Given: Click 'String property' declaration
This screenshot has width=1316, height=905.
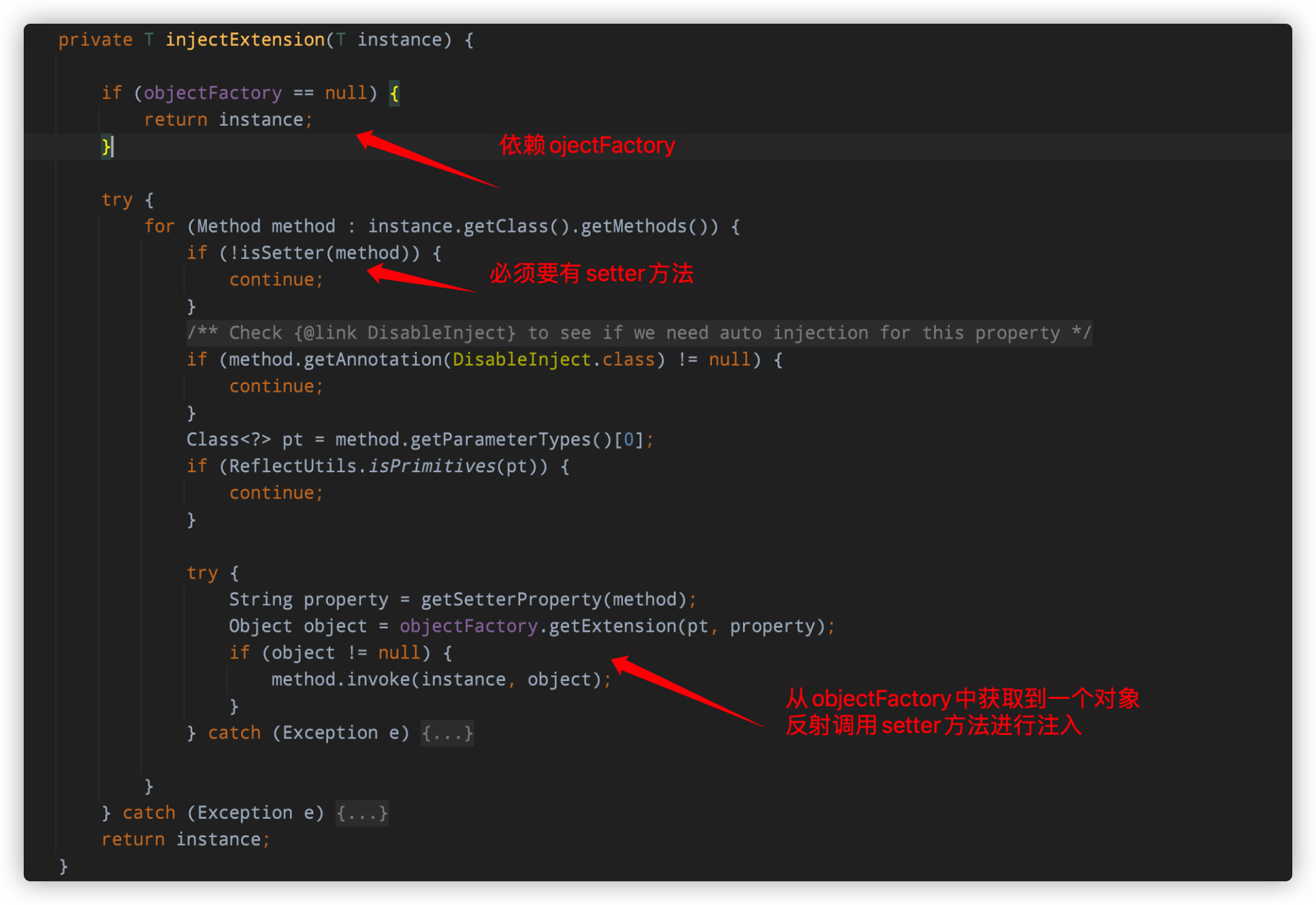Looking at the screenshot, I should (308, 599).
